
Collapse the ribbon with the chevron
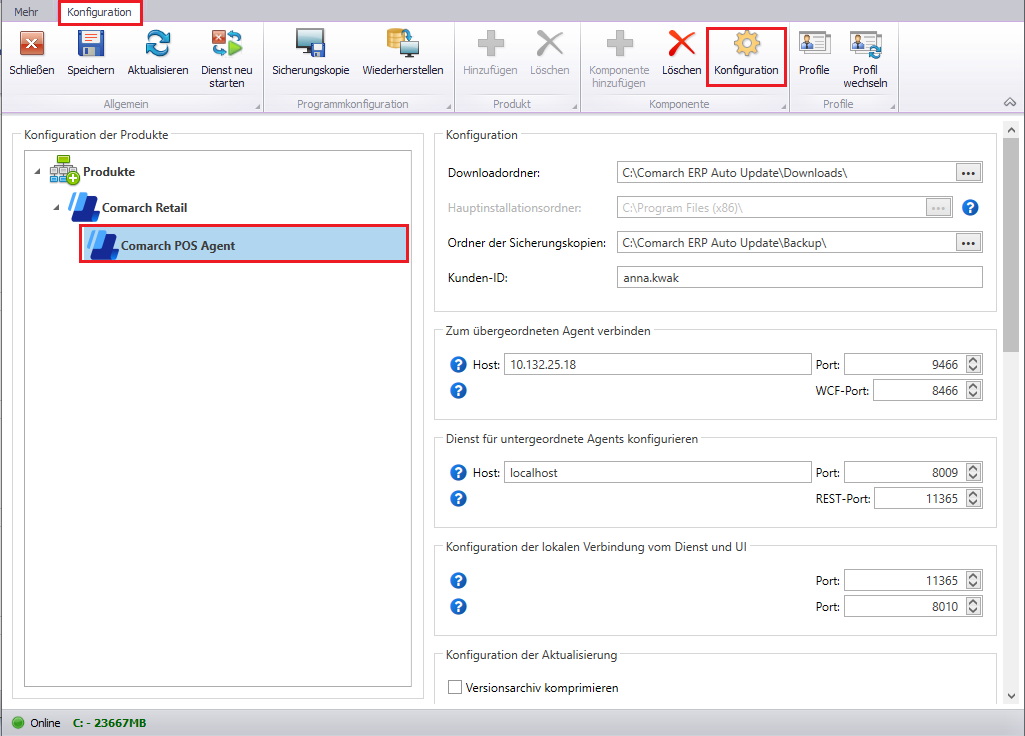tap(1010, 103)
